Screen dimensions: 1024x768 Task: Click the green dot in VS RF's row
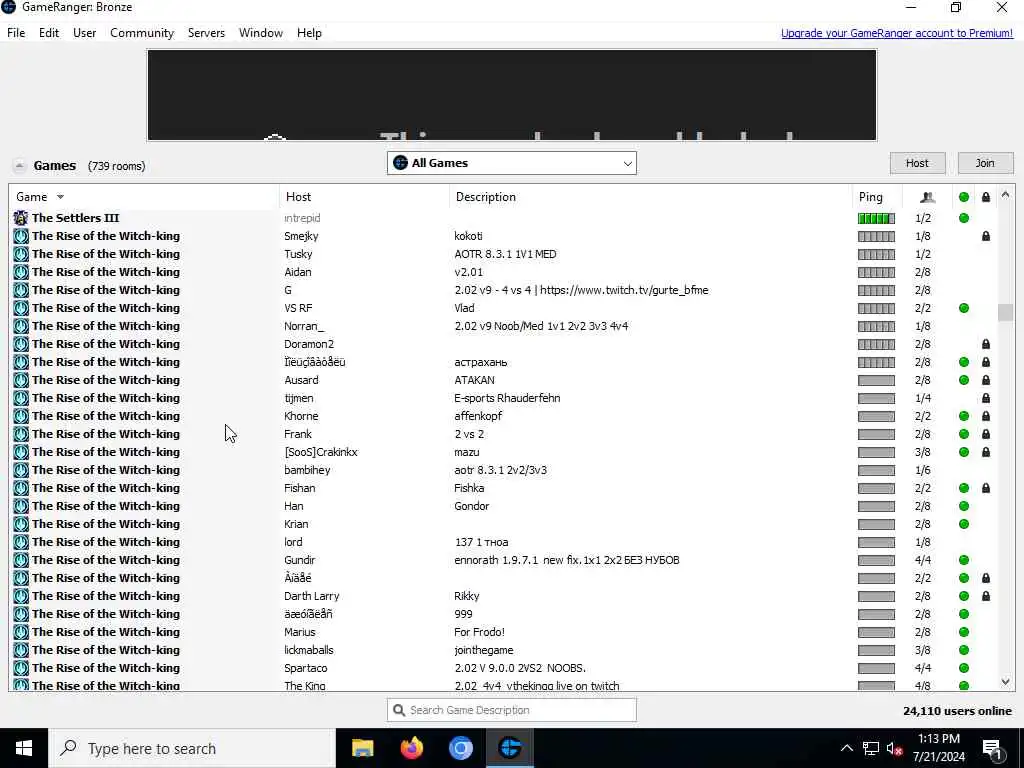pos(964,308)
